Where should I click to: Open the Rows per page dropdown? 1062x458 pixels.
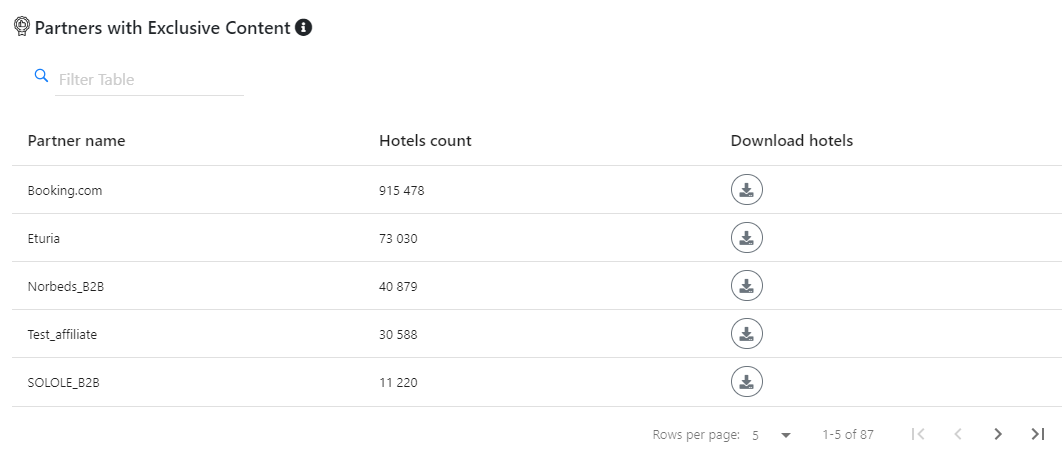click(x=771, y=435)
